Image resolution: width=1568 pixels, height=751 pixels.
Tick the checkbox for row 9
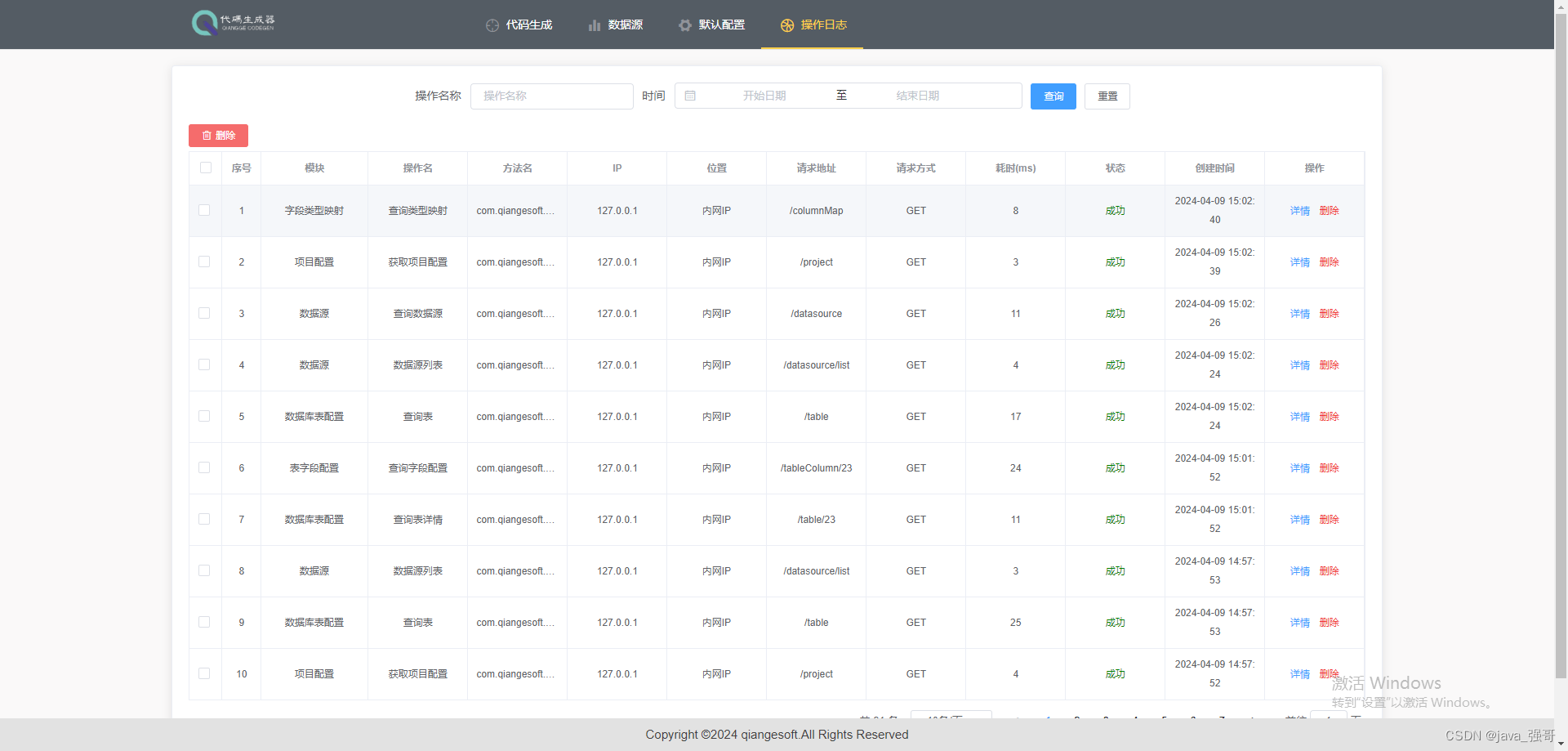pyautogui.click(x=204, y=622)
